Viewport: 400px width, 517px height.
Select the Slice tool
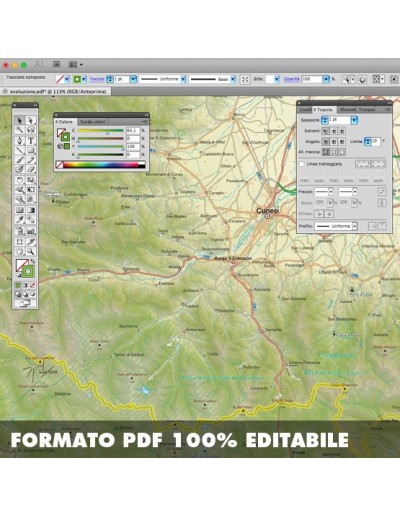point(30,241)
